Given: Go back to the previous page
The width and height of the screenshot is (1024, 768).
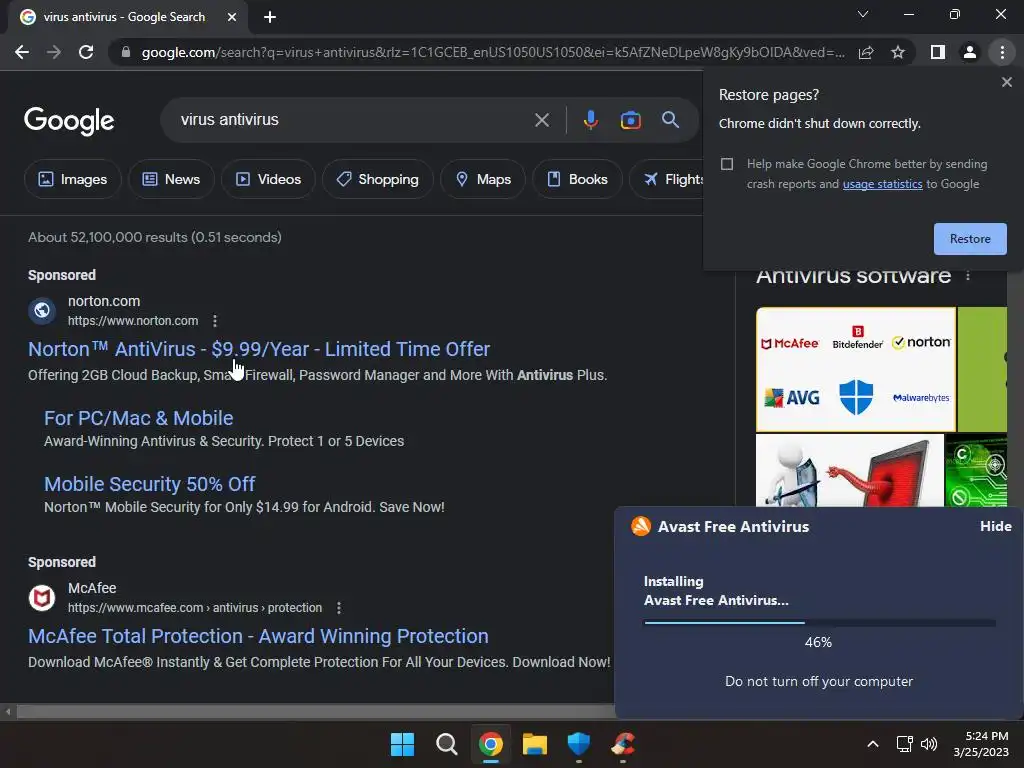Looking at the screenshot, I should coord(22,52).
